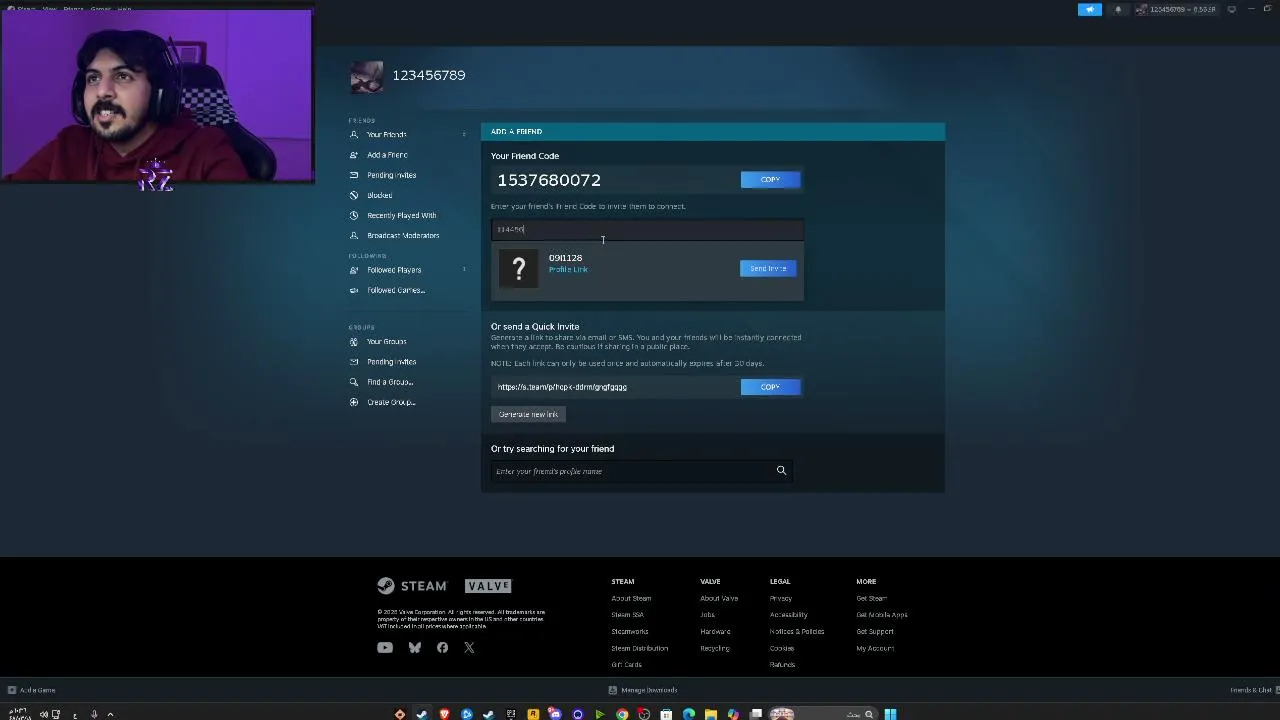Click the Windows Start button

pyautogui.click(x=890, y=714)
